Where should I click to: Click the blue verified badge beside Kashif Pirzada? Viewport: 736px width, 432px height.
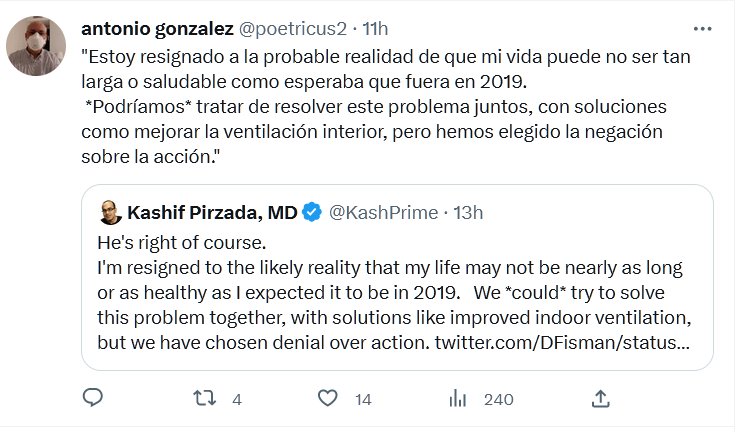(x=312, y=212)
